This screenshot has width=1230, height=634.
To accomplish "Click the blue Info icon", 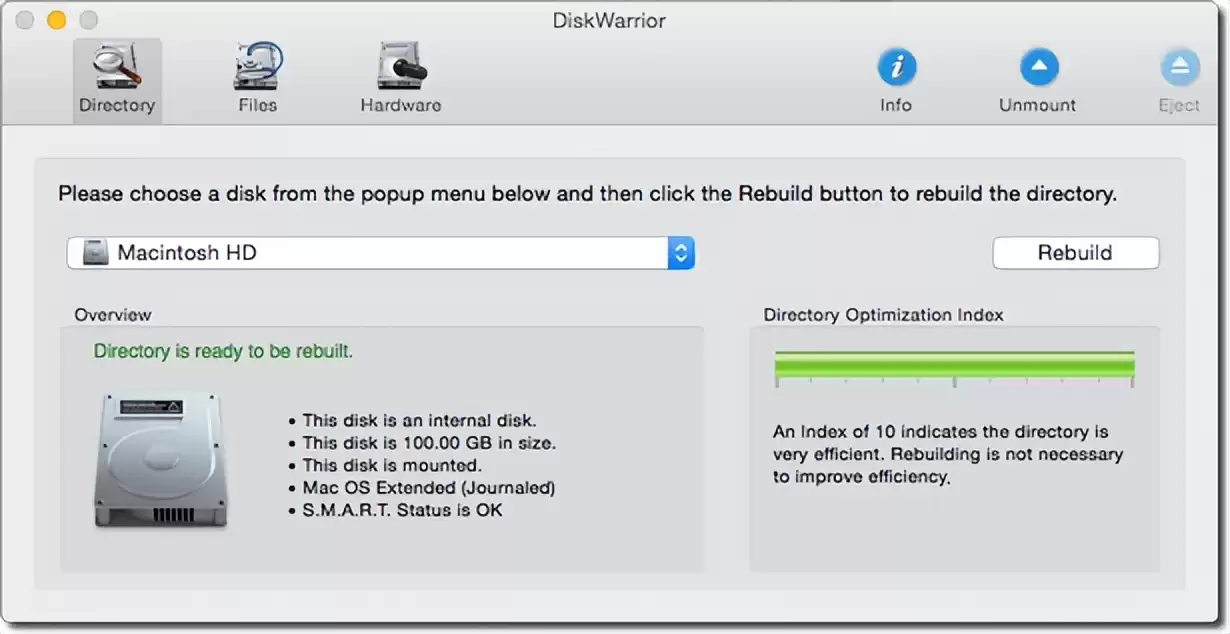I will click(x=896, y=67).
